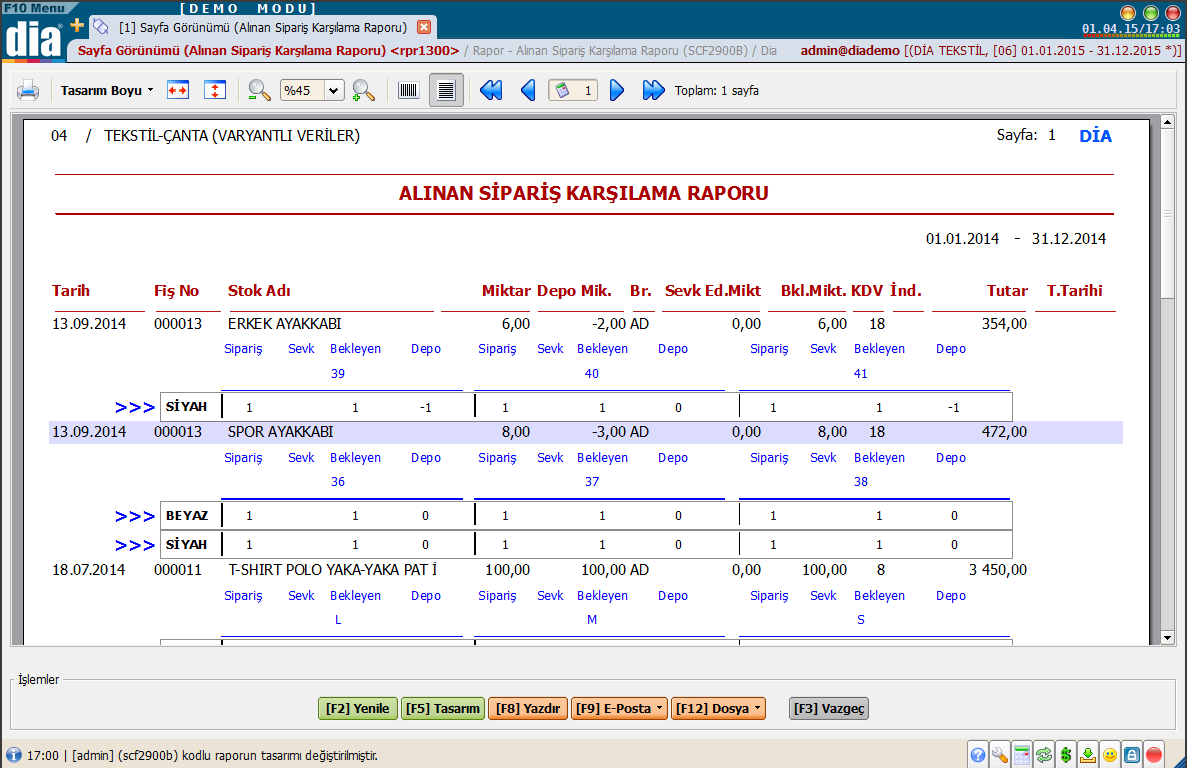The image size is (1187, 768).
Task: Open the [F12] Dosya dropdown button
Action: click(x=718, y=708)
